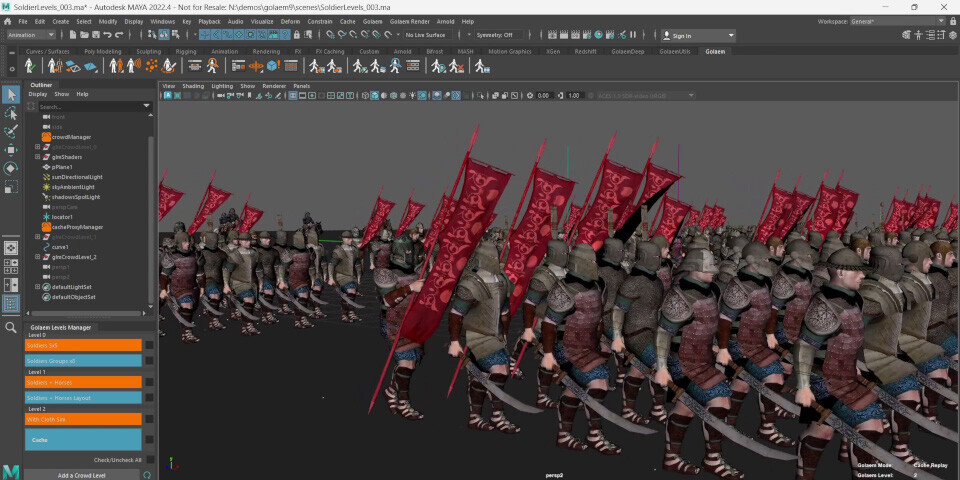Click the Undo arrow icon

click(x=107, y=35)
